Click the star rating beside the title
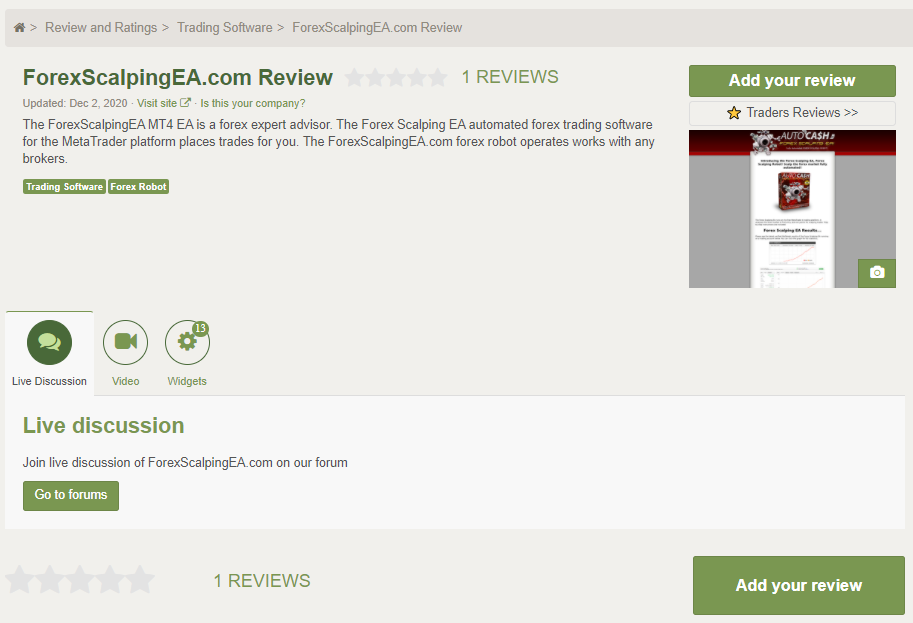 click(397, 77)
